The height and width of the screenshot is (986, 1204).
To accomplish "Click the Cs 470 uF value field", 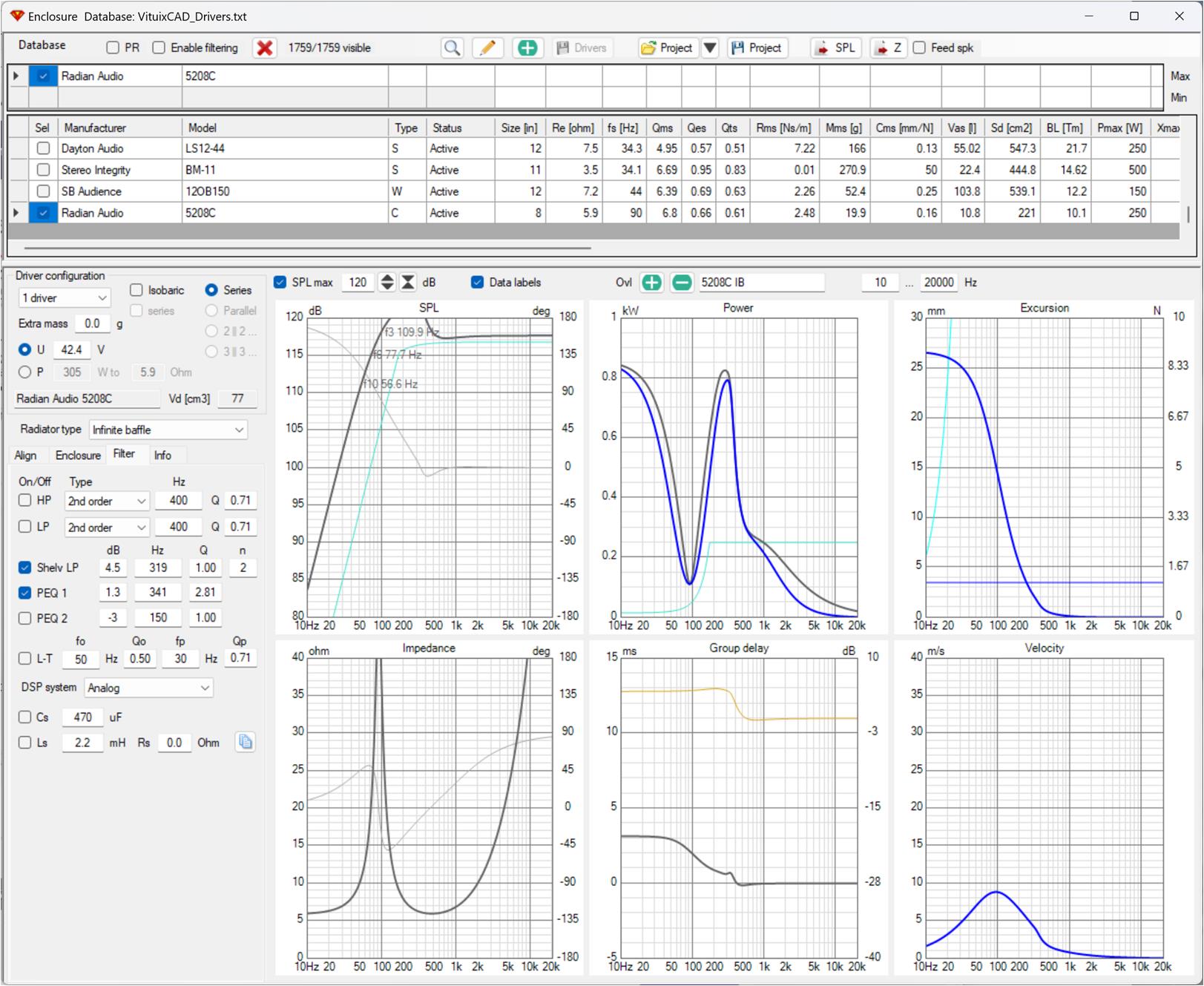I will coord(83,717).
